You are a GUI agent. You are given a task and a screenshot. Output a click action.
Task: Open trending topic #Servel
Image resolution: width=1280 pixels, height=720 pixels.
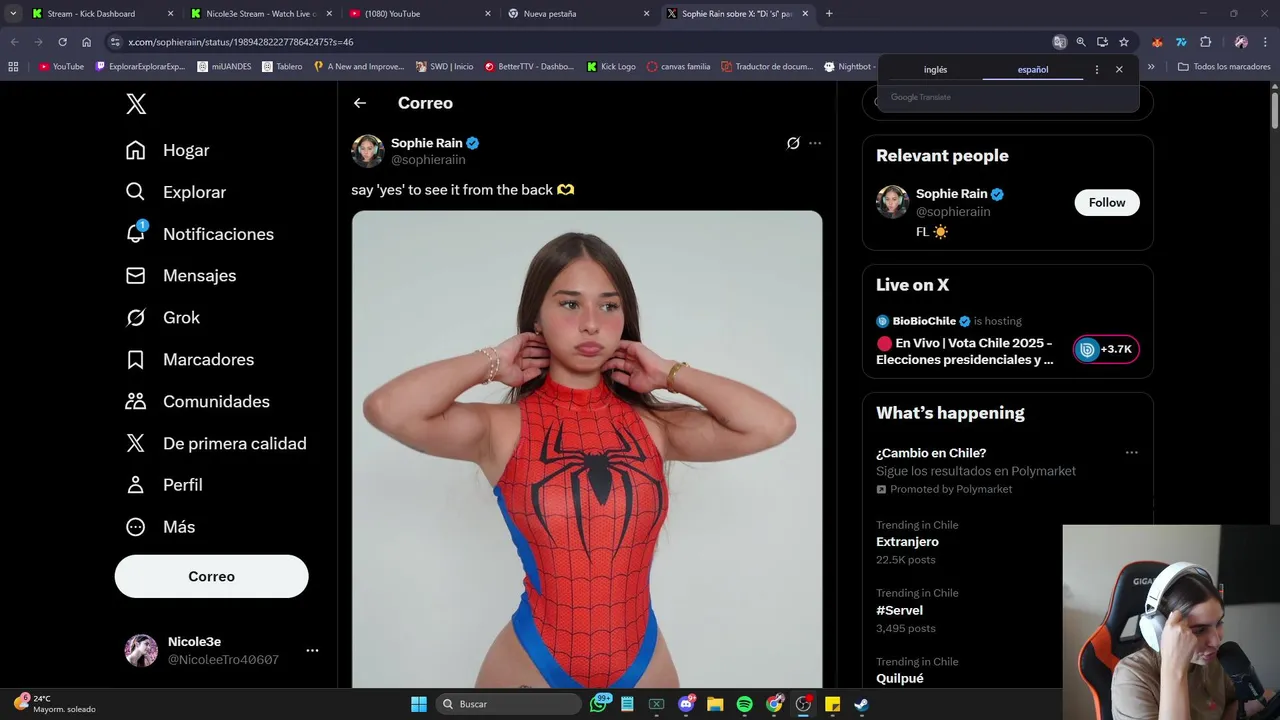pyautogui.click(x=899, y=610)
